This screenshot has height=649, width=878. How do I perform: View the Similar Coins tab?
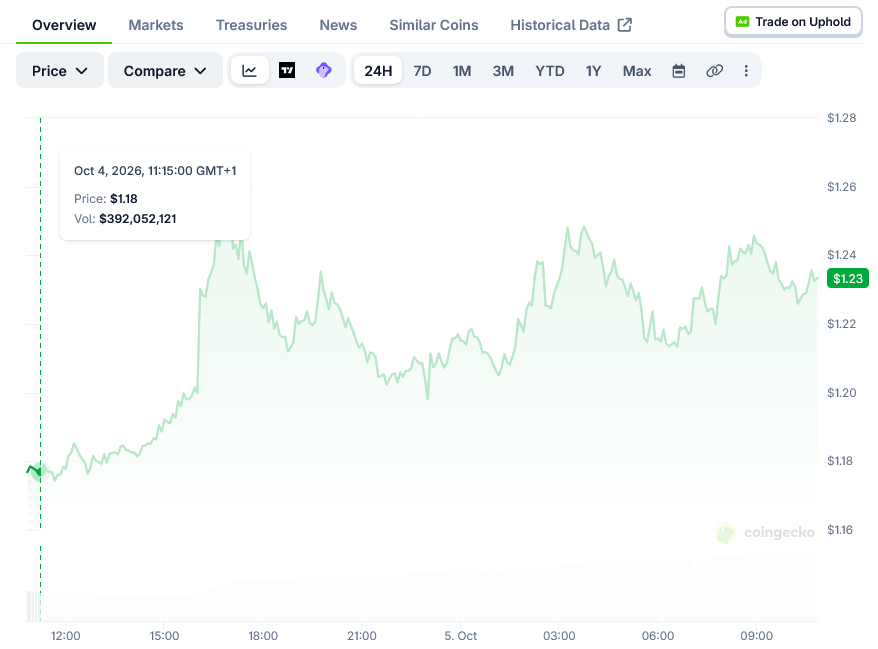click(x=434, y=25)
